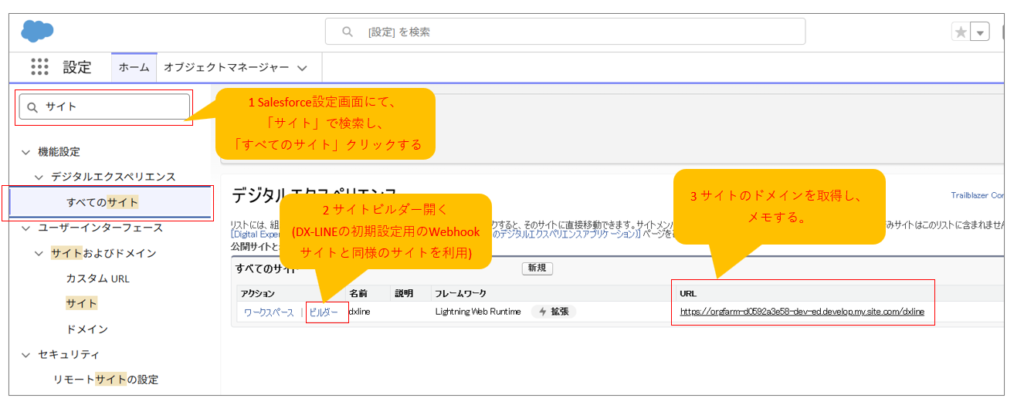Image resolution: width=1024 pixels, height=405 pixels.
Task: Click the フレームワーク column header
Action: (460, 293)
